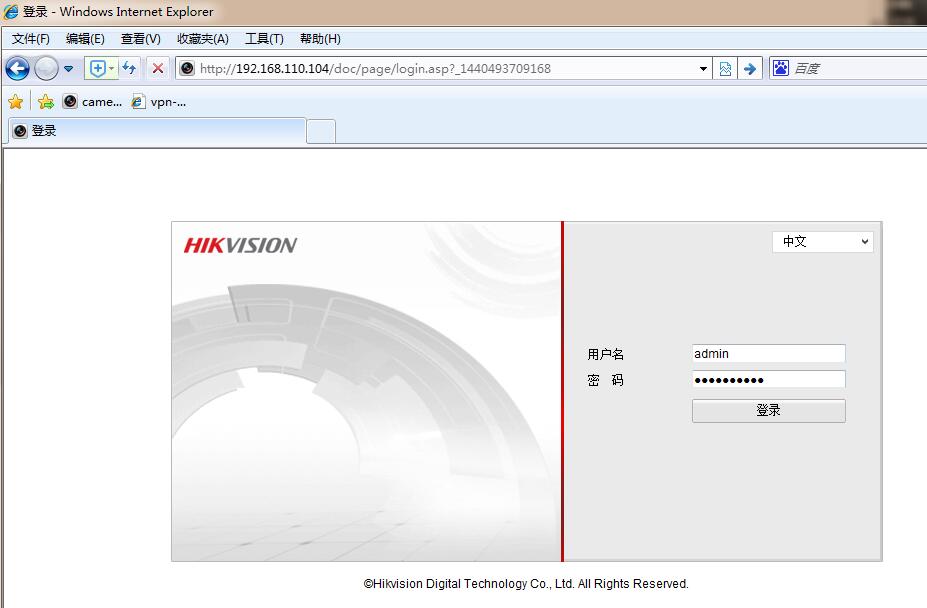
Task: Open the vpn-... favorites bar bookmark
Action: (x=159, y=102)
